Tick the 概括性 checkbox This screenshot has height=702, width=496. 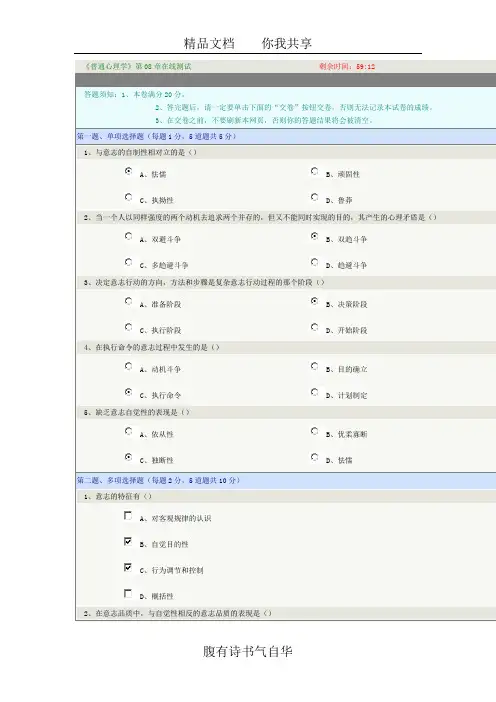[x=128, y=594]
